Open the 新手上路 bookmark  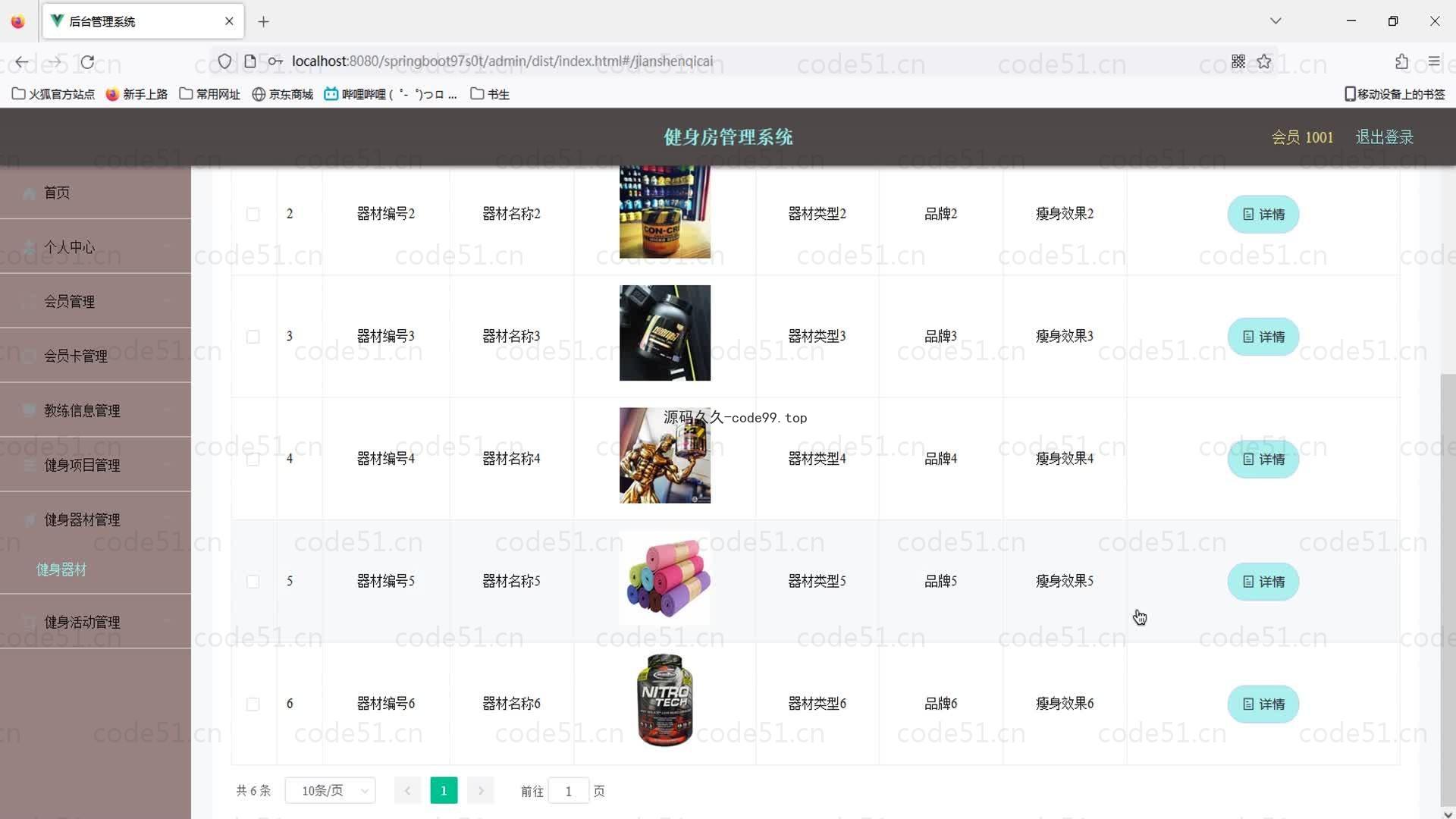point(136,94)
